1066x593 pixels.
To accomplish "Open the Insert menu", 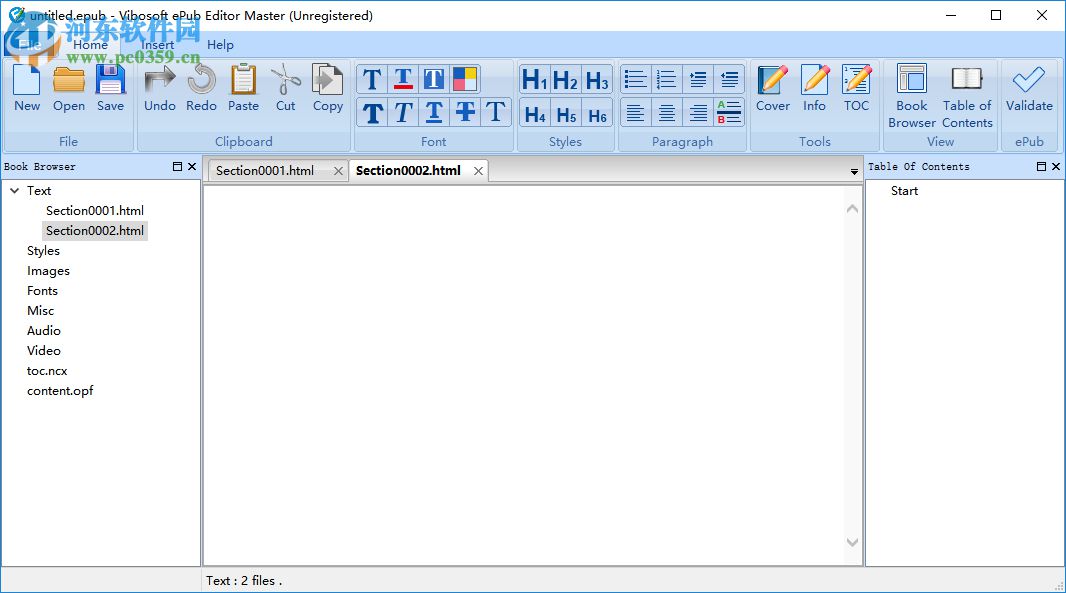I will pyautogui.click(x=157, y=45).
